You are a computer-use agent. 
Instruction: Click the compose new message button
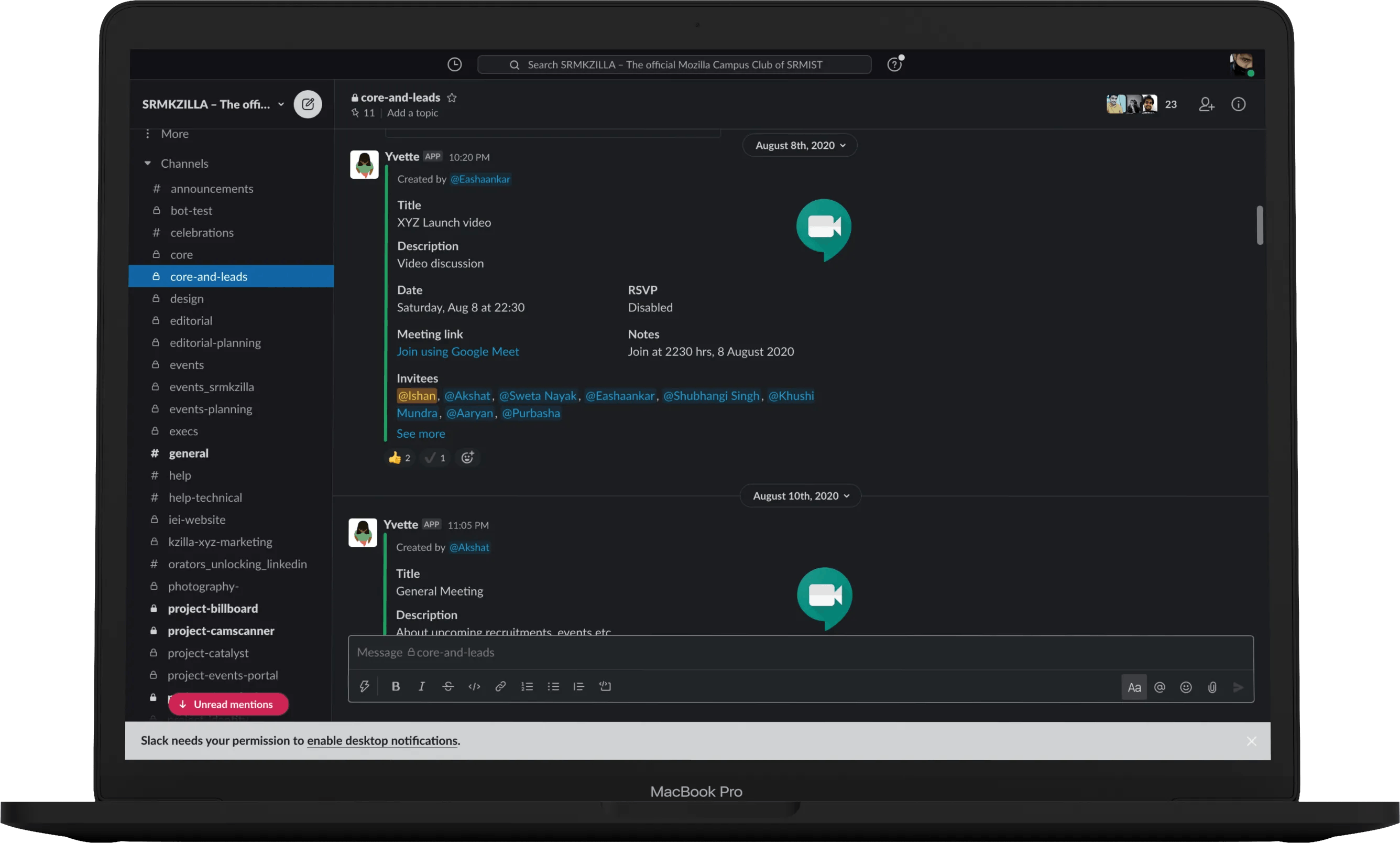pos(308,104)
